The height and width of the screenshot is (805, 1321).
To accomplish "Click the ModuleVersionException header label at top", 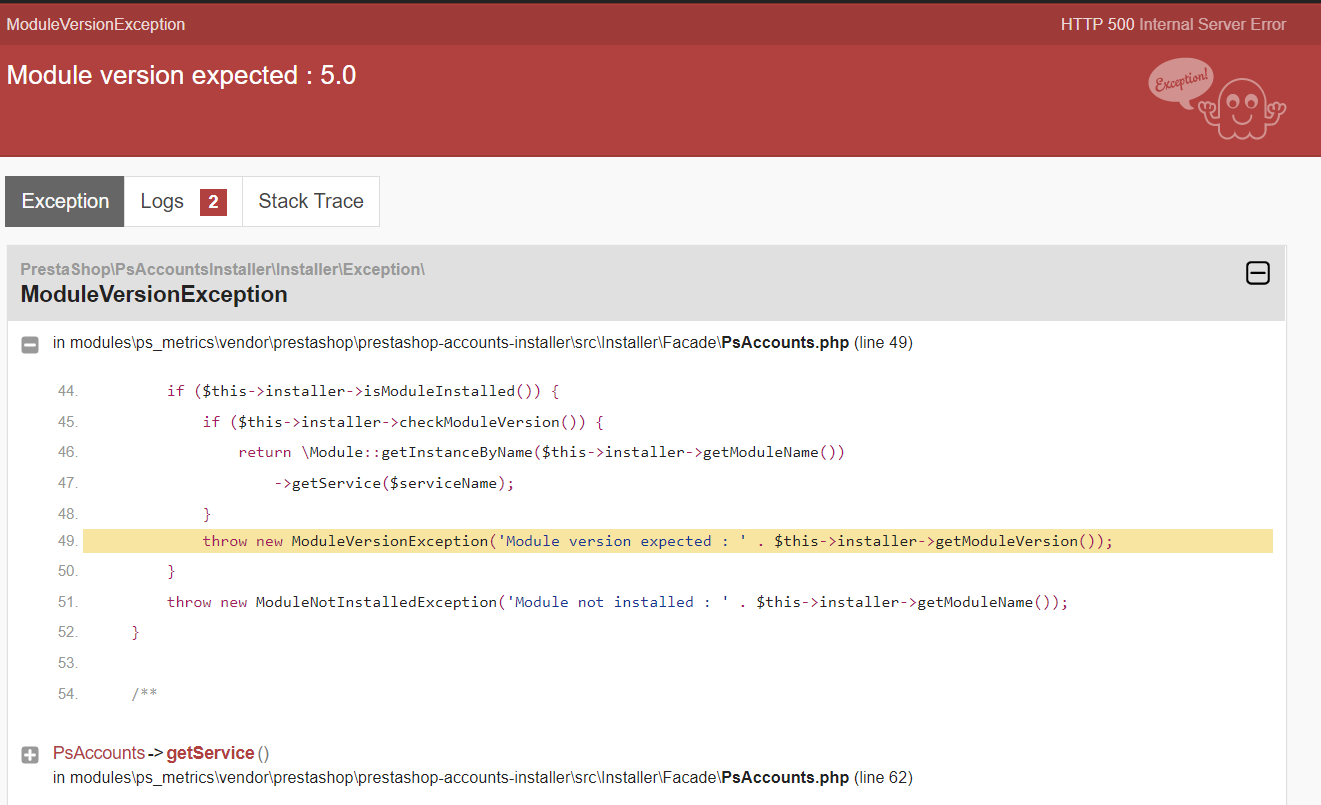I will [96, 24].
